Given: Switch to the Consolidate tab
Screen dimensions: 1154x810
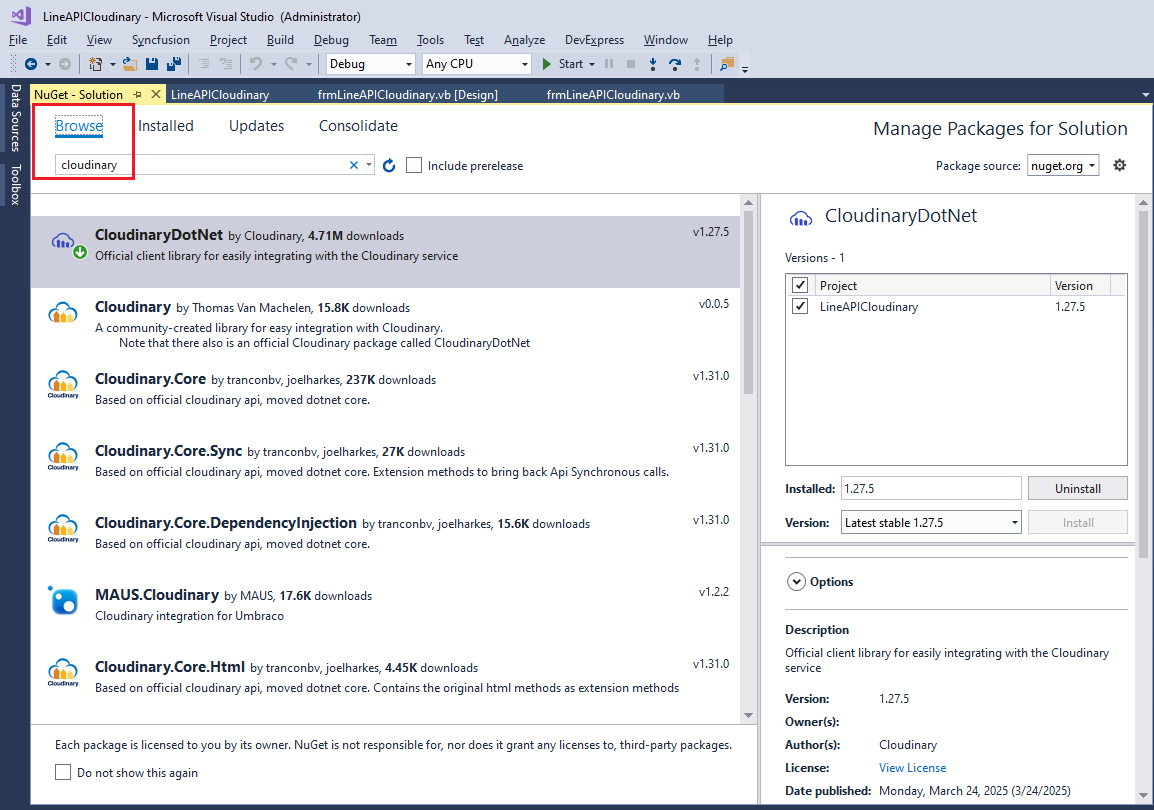Looking at the screenshot, I should pyautogui.click(x=358, y=126).
